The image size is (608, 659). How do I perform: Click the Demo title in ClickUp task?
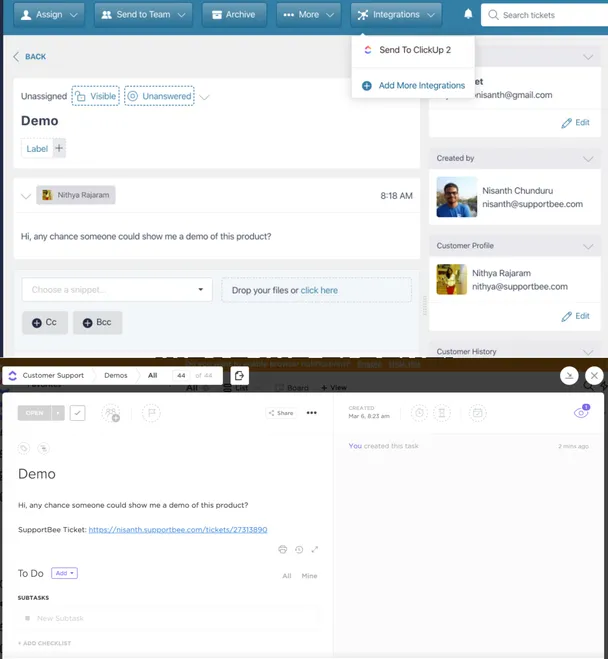[x=37, y=474]
